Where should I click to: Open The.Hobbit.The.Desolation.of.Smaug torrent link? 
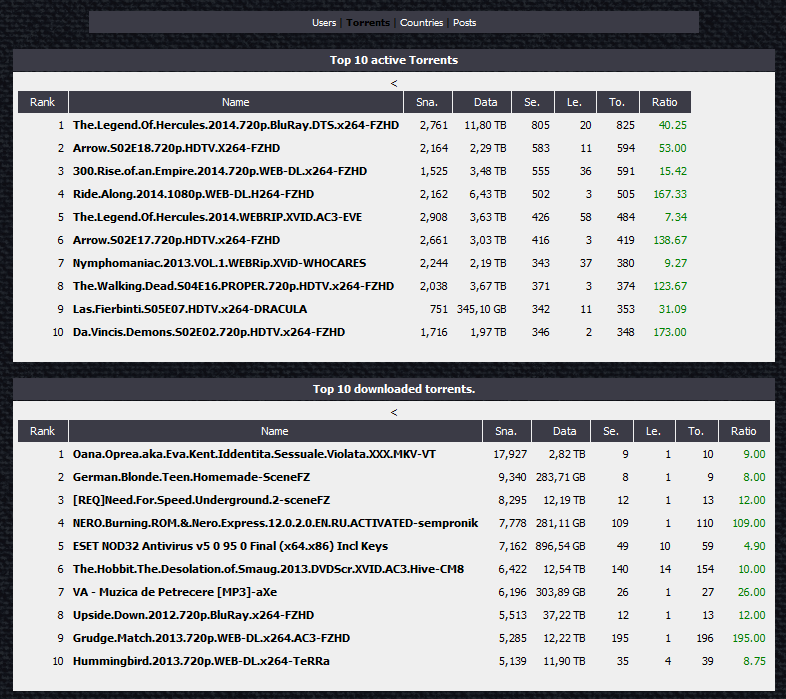point(268,569)
